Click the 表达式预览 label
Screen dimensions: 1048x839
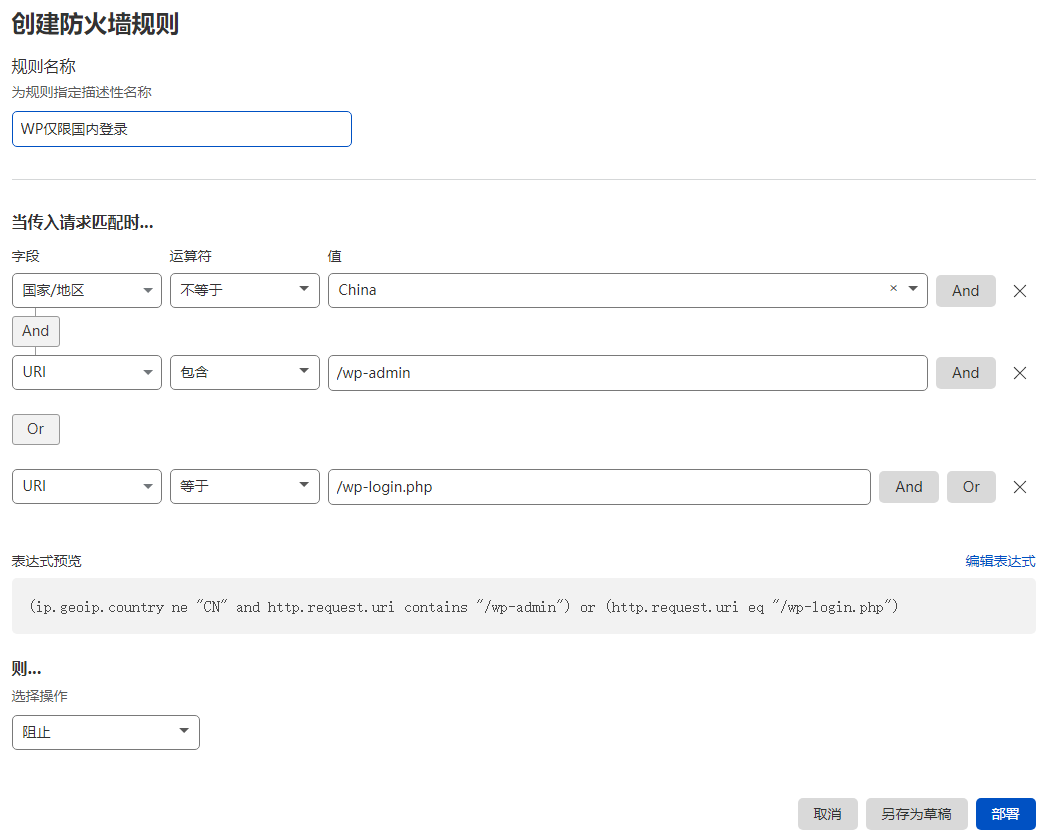click(x=46, y=561)
